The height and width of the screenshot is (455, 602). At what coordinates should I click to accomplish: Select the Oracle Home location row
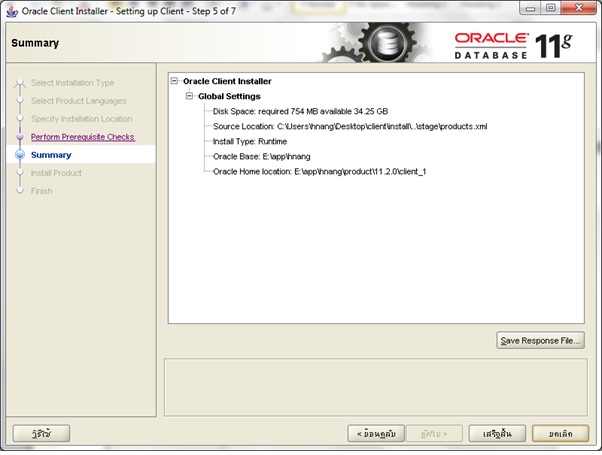coord(319,171)
